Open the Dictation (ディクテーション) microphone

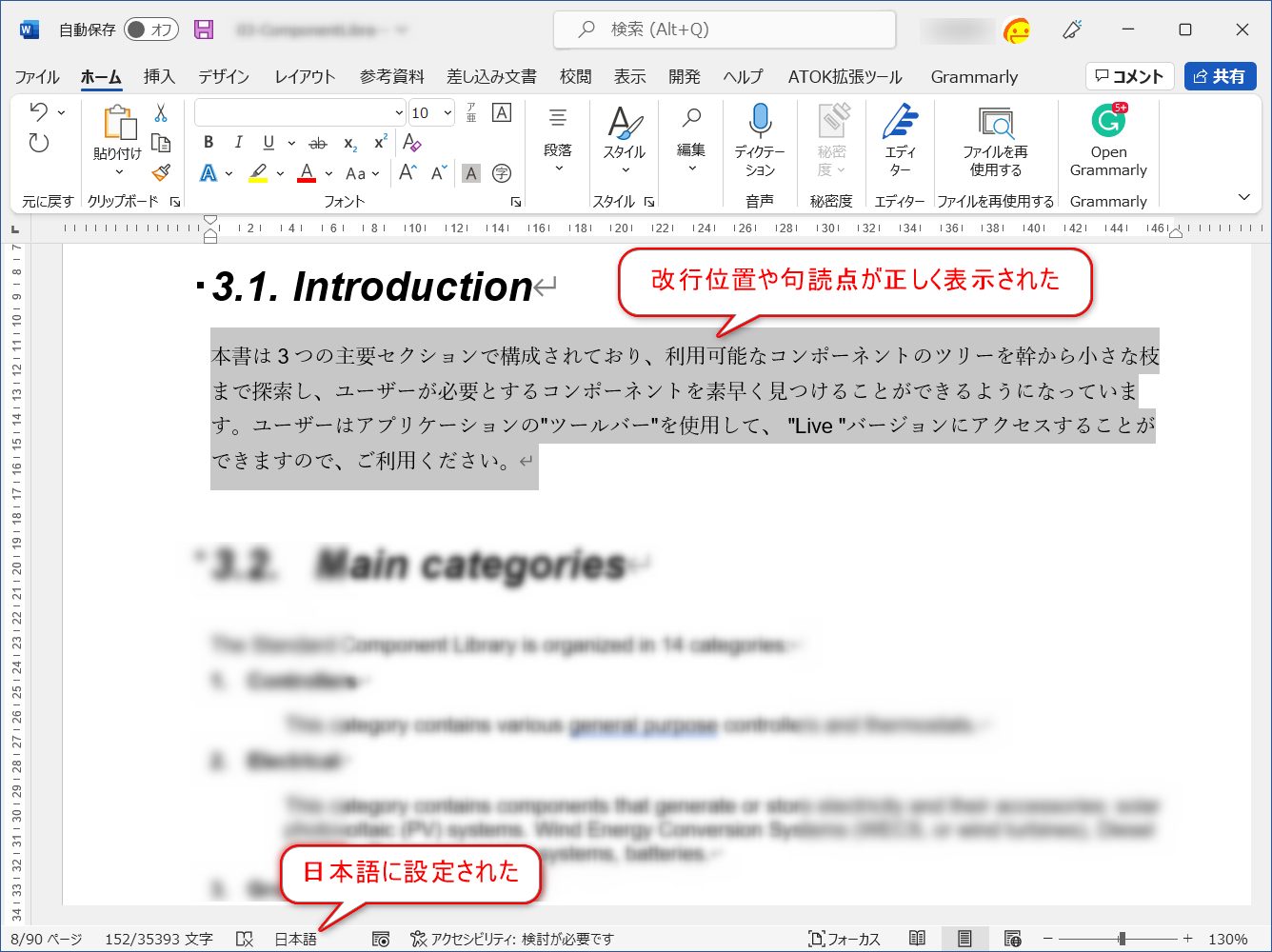[x=760, y=122]
